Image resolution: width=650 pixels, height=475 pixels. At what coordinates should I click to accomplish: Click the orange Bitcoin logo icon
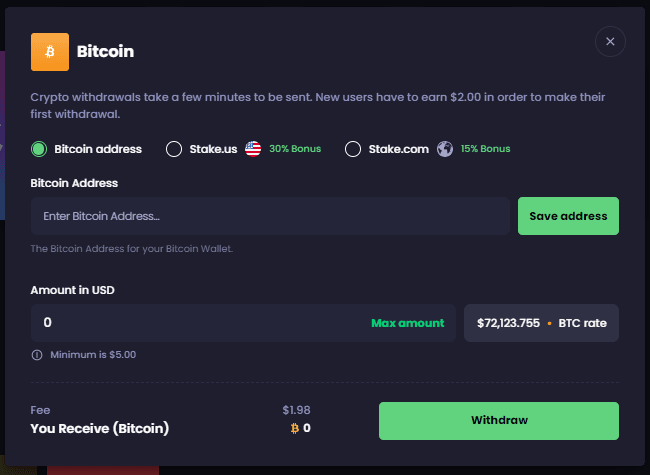click(x=50, y=52)
